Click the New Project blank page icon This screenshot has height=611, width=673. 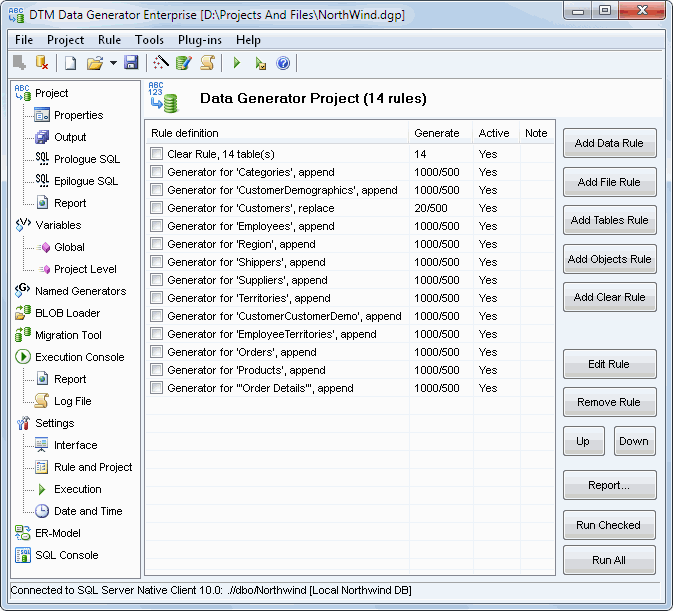coord(70,64)
